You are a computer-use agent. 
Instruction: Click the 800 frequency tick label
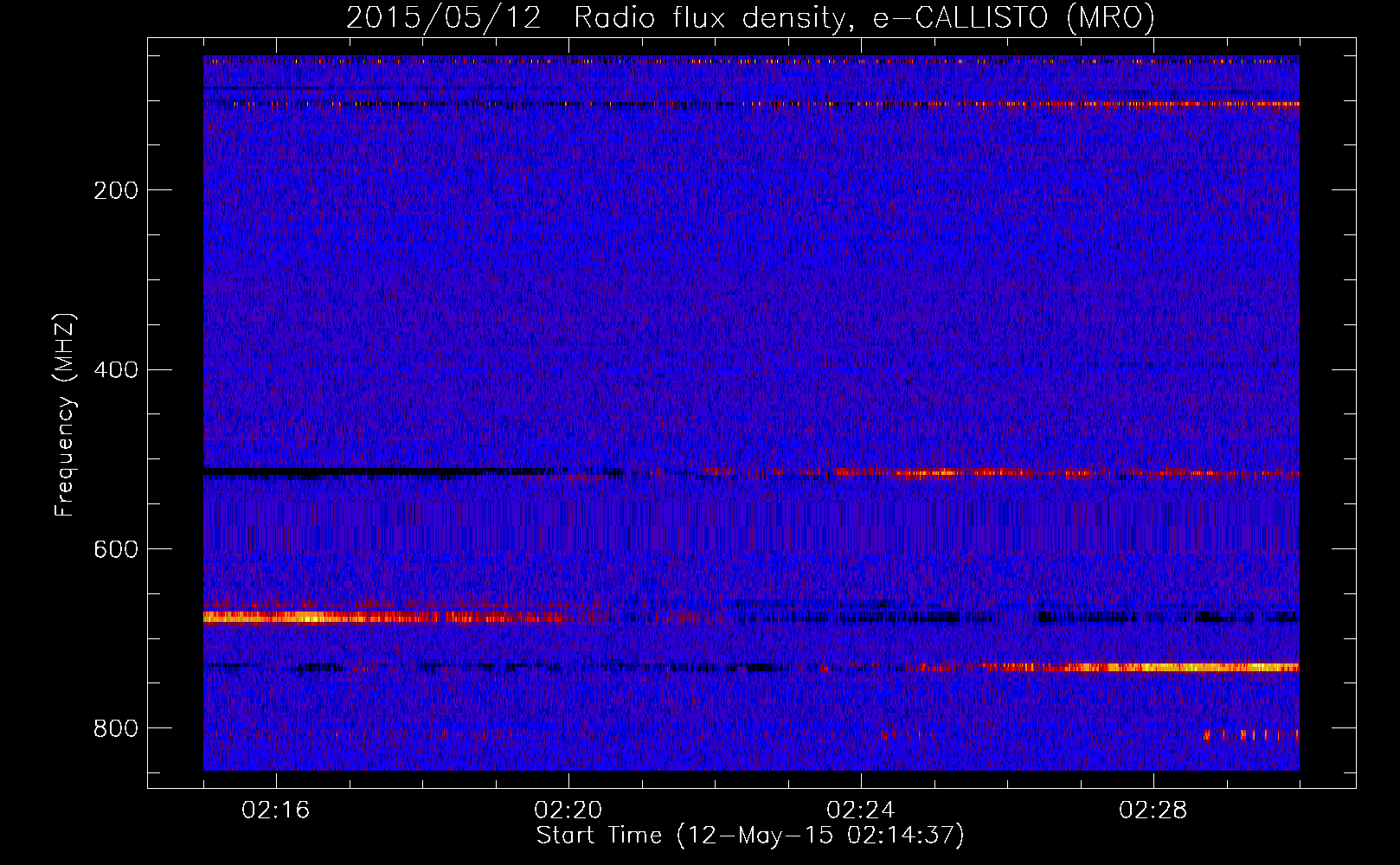click(x=115, y=729)
